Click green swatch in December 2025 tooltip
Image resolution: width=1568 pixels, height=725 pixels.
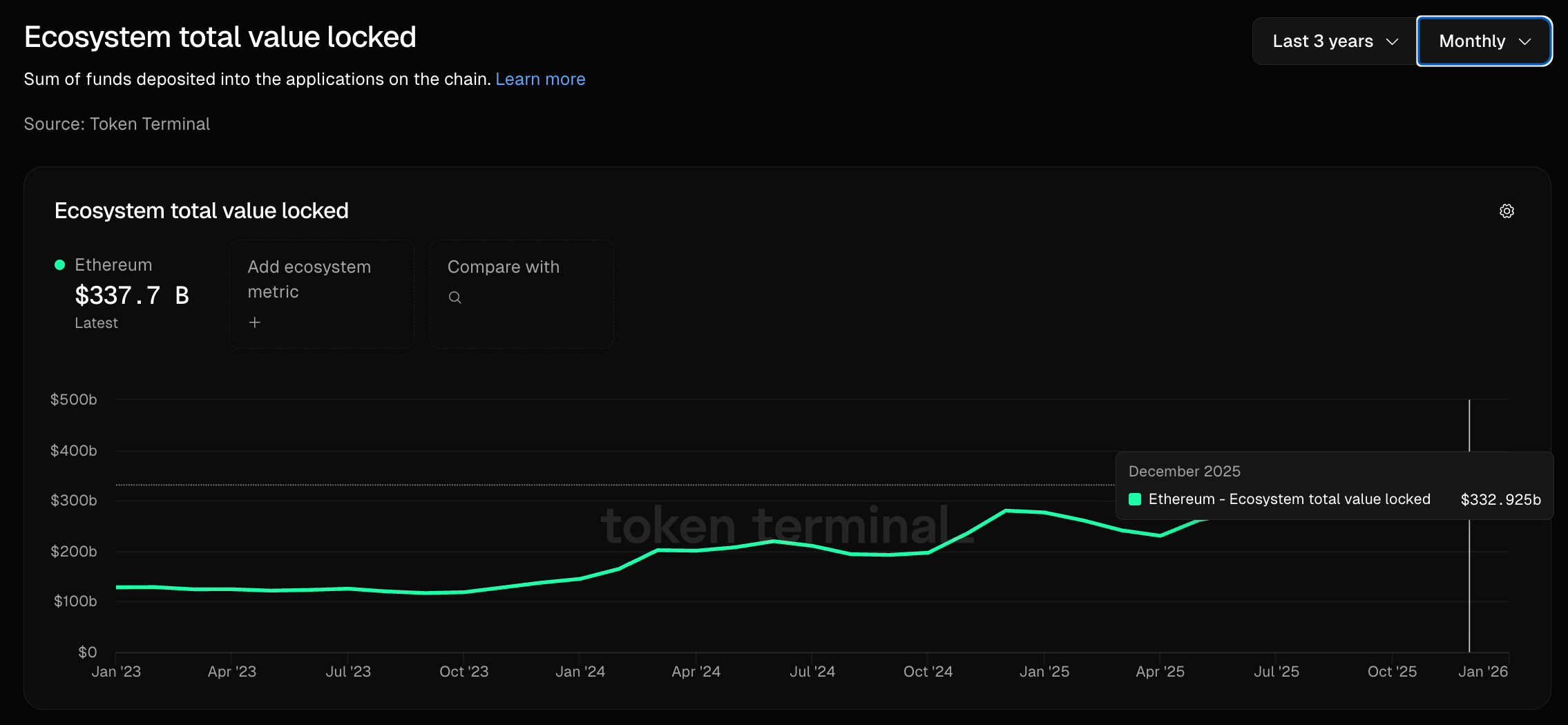coord(1135,499)
